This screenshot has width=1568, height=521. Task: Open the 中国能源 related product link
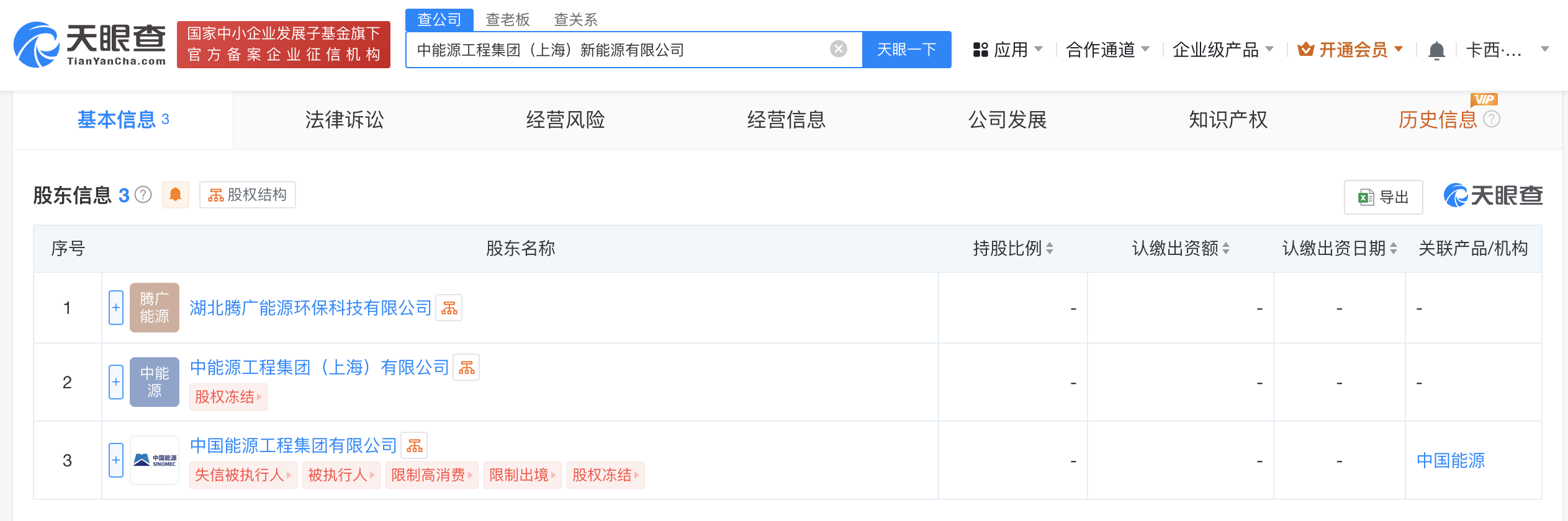pos(1451,460)
